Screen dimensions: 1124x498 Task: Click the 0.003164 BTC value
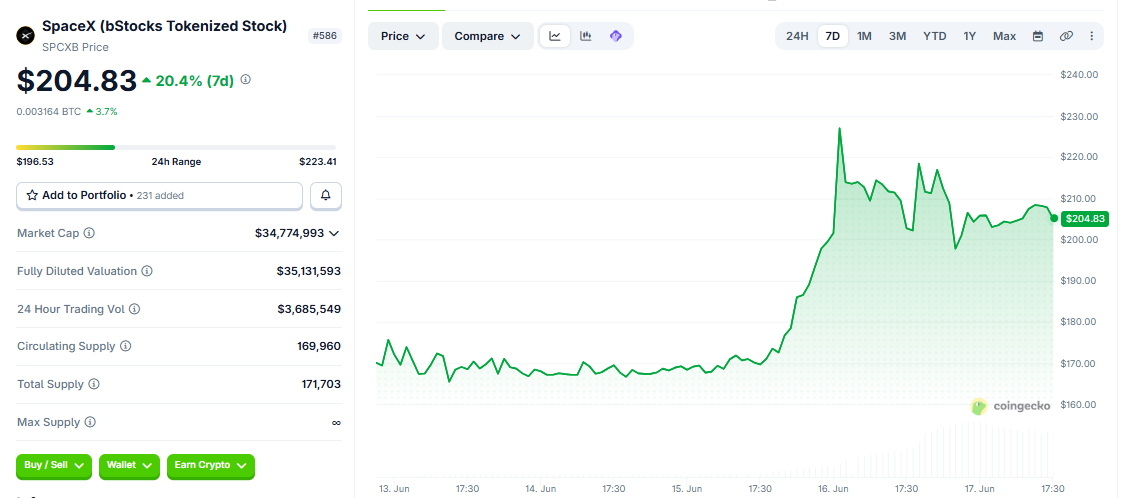[49, 112]
